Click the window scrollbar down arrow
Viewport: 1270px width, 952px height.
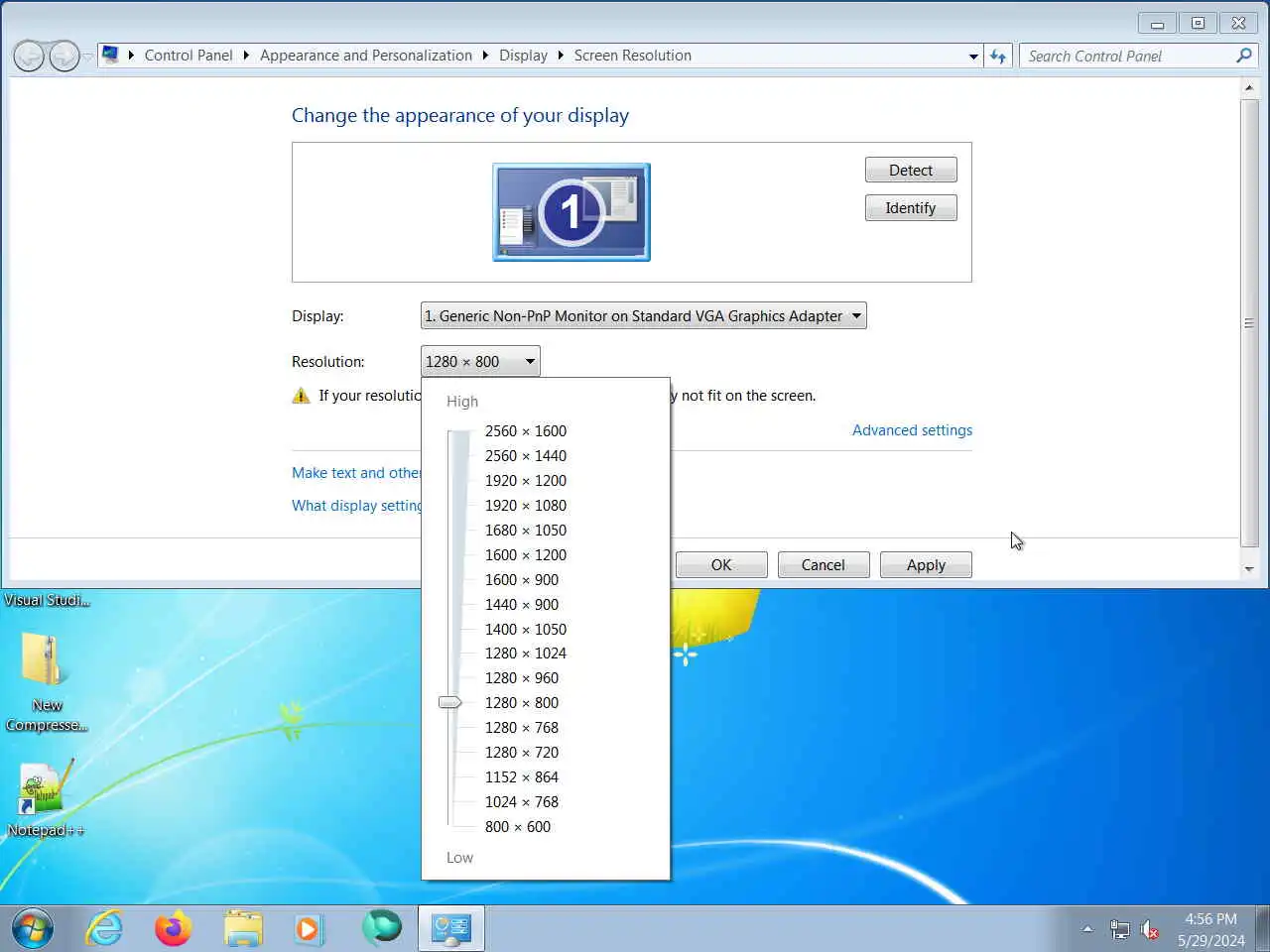coord(1249,569)
